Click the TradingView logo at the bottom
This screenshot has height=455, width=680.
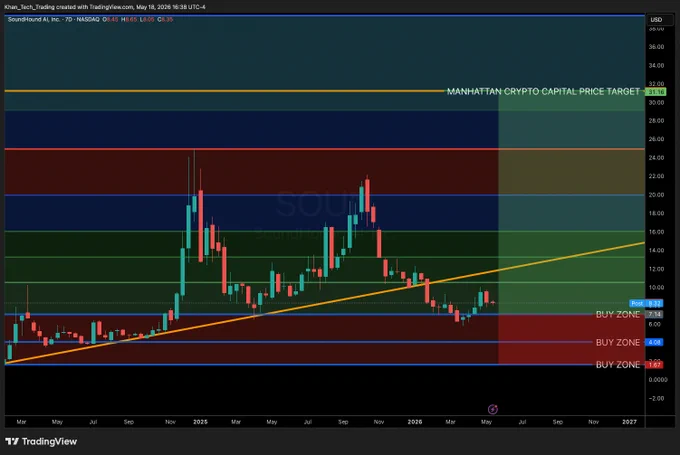[41, 442]
